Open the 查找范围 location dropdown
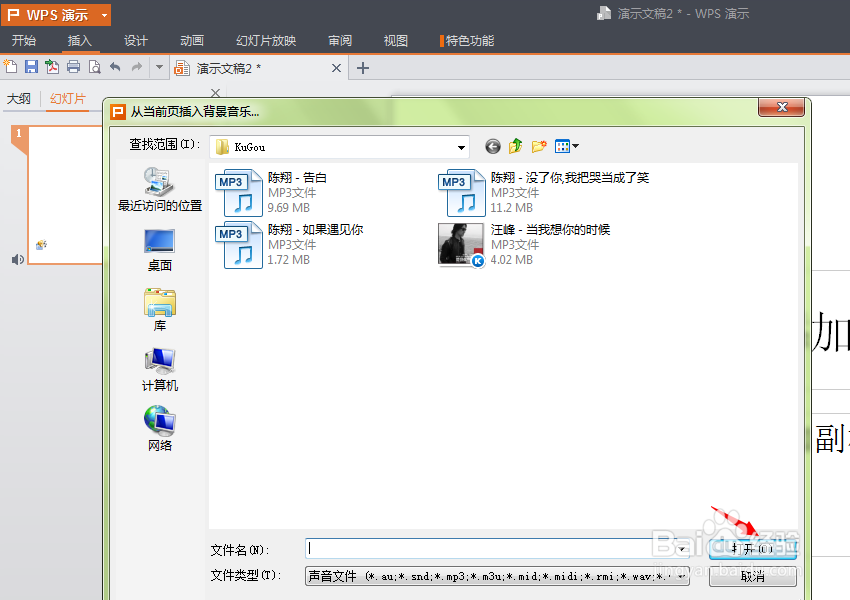Viewport: 850px width, 600px height. (x=462, y=145)
